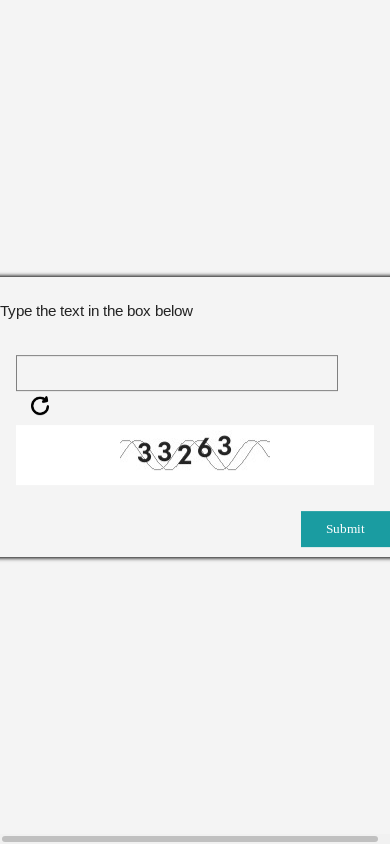Click the white captcha background left area
The height and width of the screenshot is (844, 390).
click(x=67, y=455)
